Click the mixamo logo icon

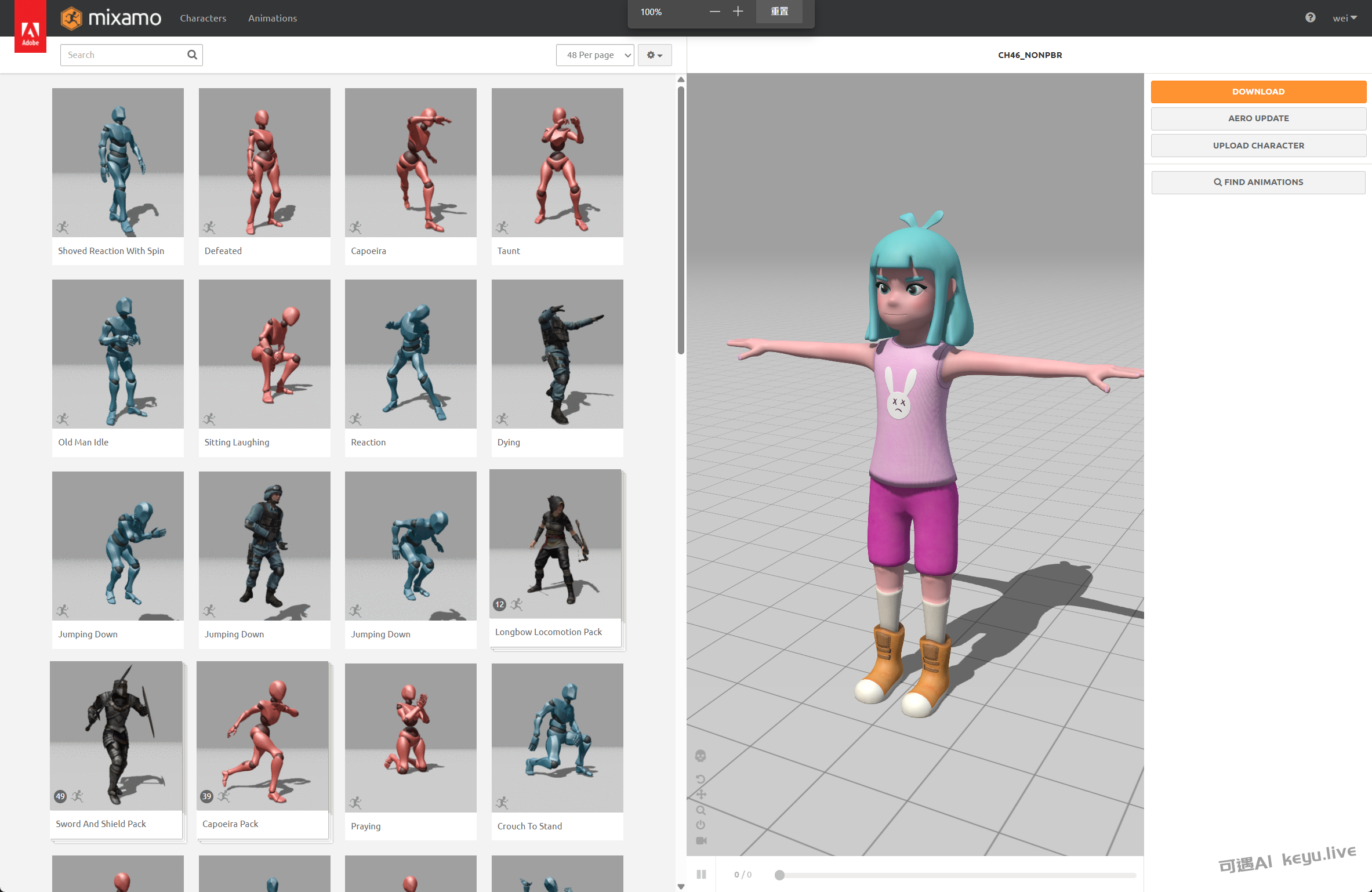(x=72, y=18)
